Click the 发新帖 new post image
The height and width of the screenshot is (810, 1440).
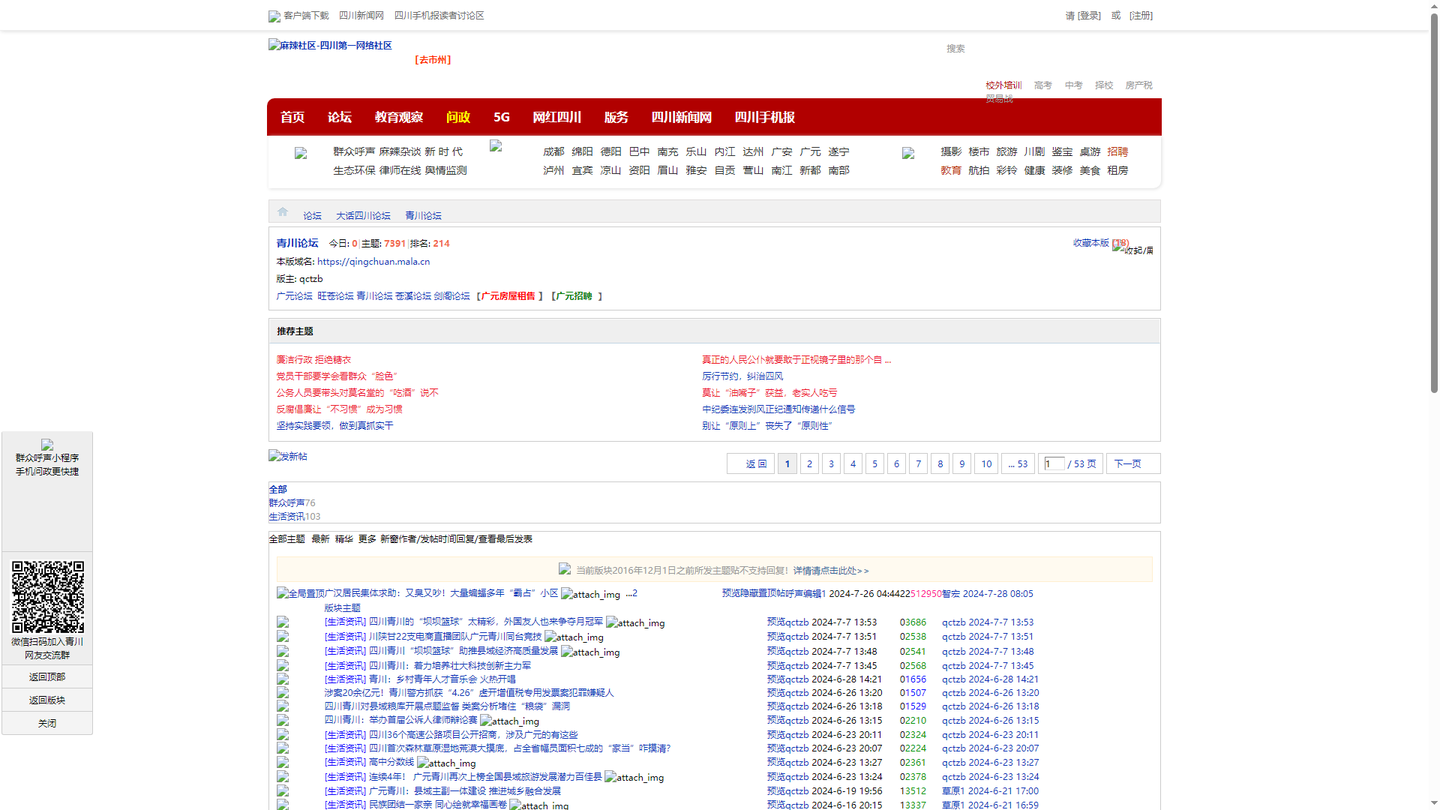[288, 456]
